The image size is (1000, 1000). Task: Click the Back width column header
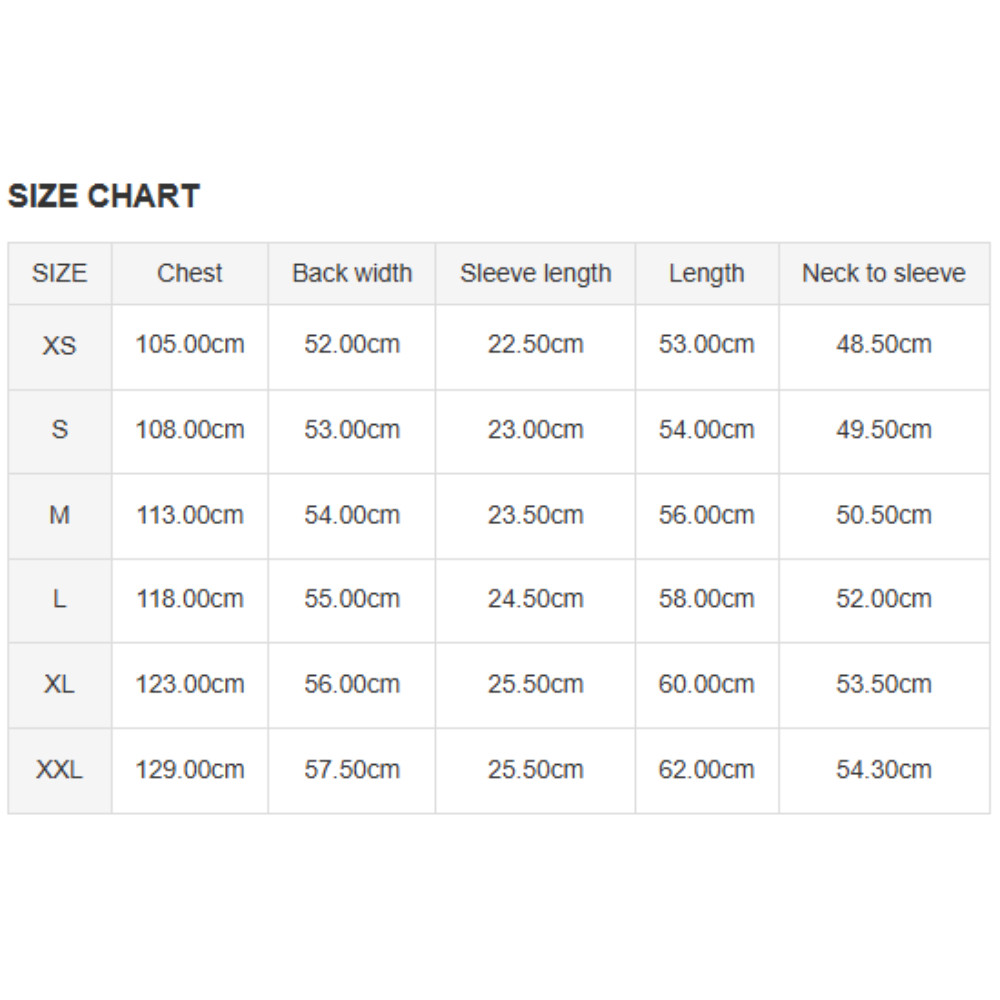pyautogui.click(x=352, y=273)
